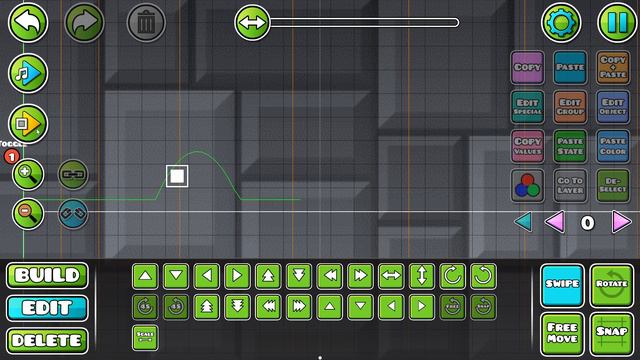The width and height of the screenshot is (640, 360).
Task: Toggle Swipe mode
Action: (x=562, y=285)
